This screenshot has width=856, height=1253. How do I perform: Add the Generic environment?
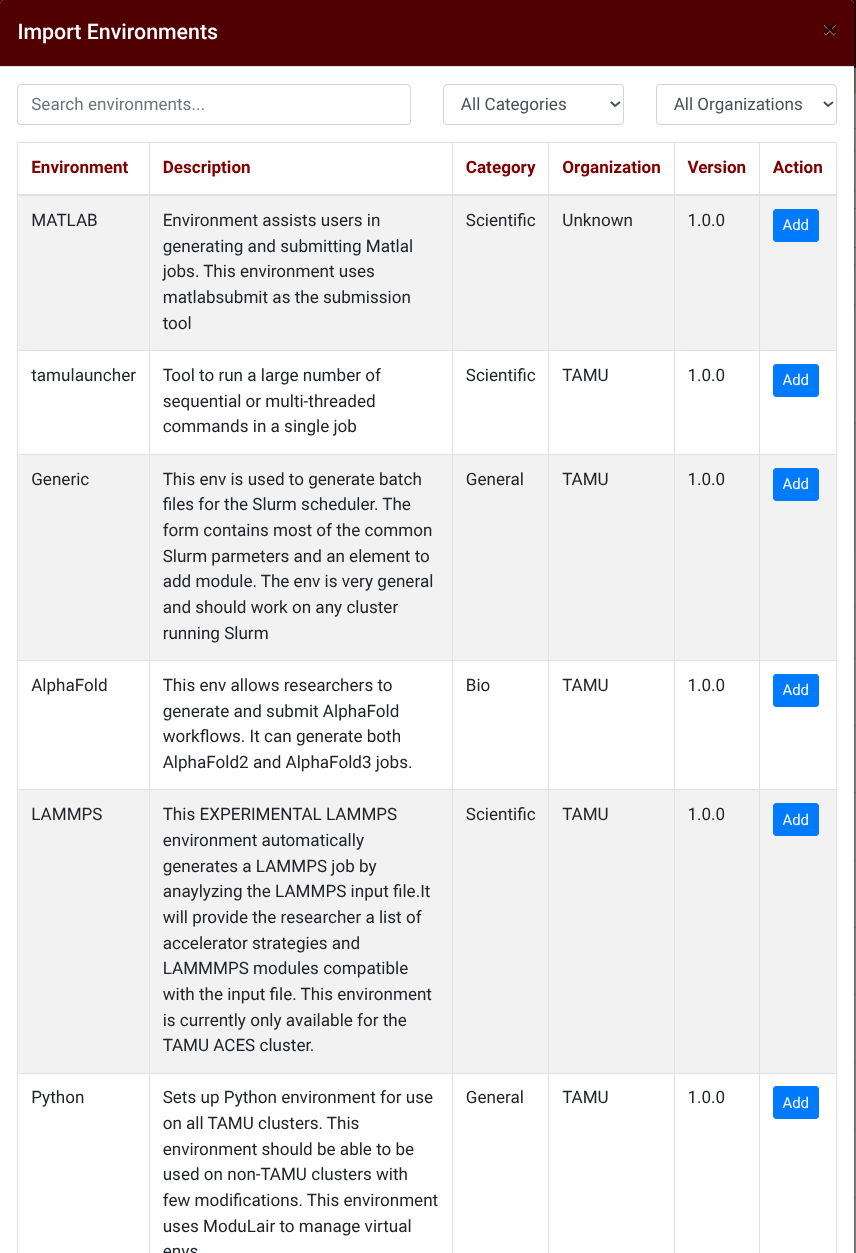click(795, 484)
